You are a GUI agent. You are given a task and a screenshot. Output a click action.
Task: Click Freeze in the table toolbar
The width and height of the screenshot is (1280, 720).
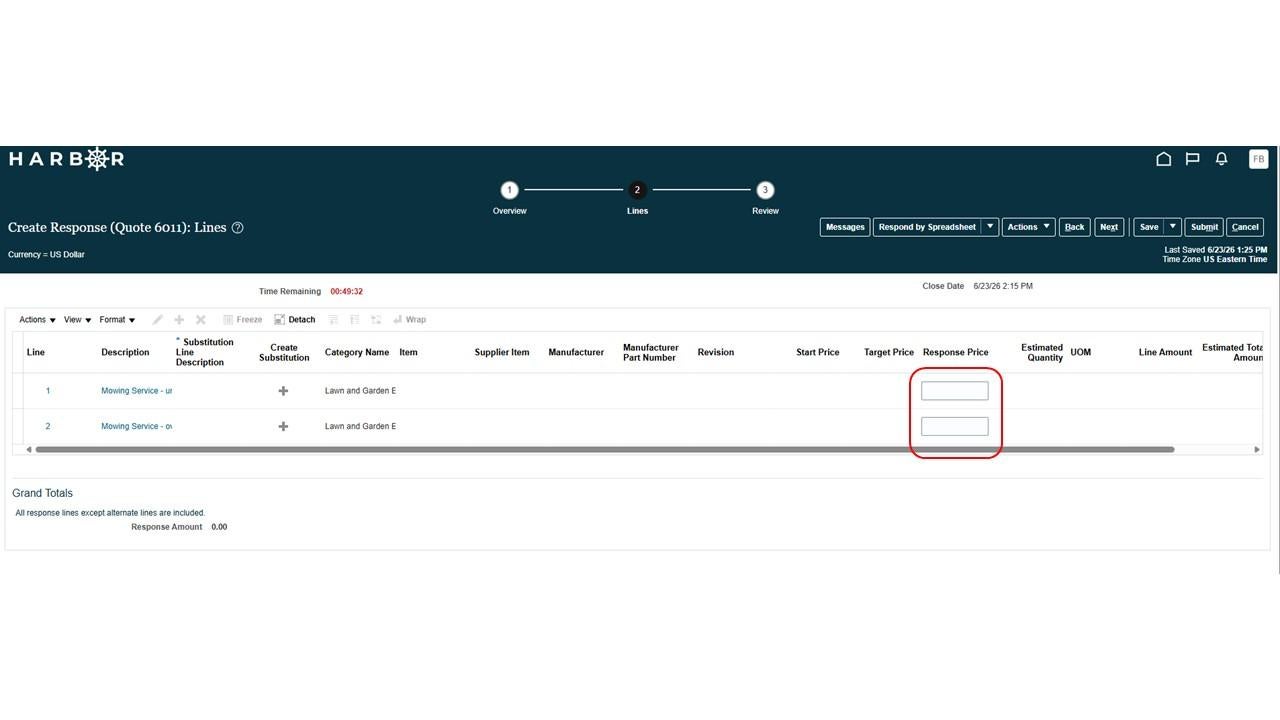point(242,320)
